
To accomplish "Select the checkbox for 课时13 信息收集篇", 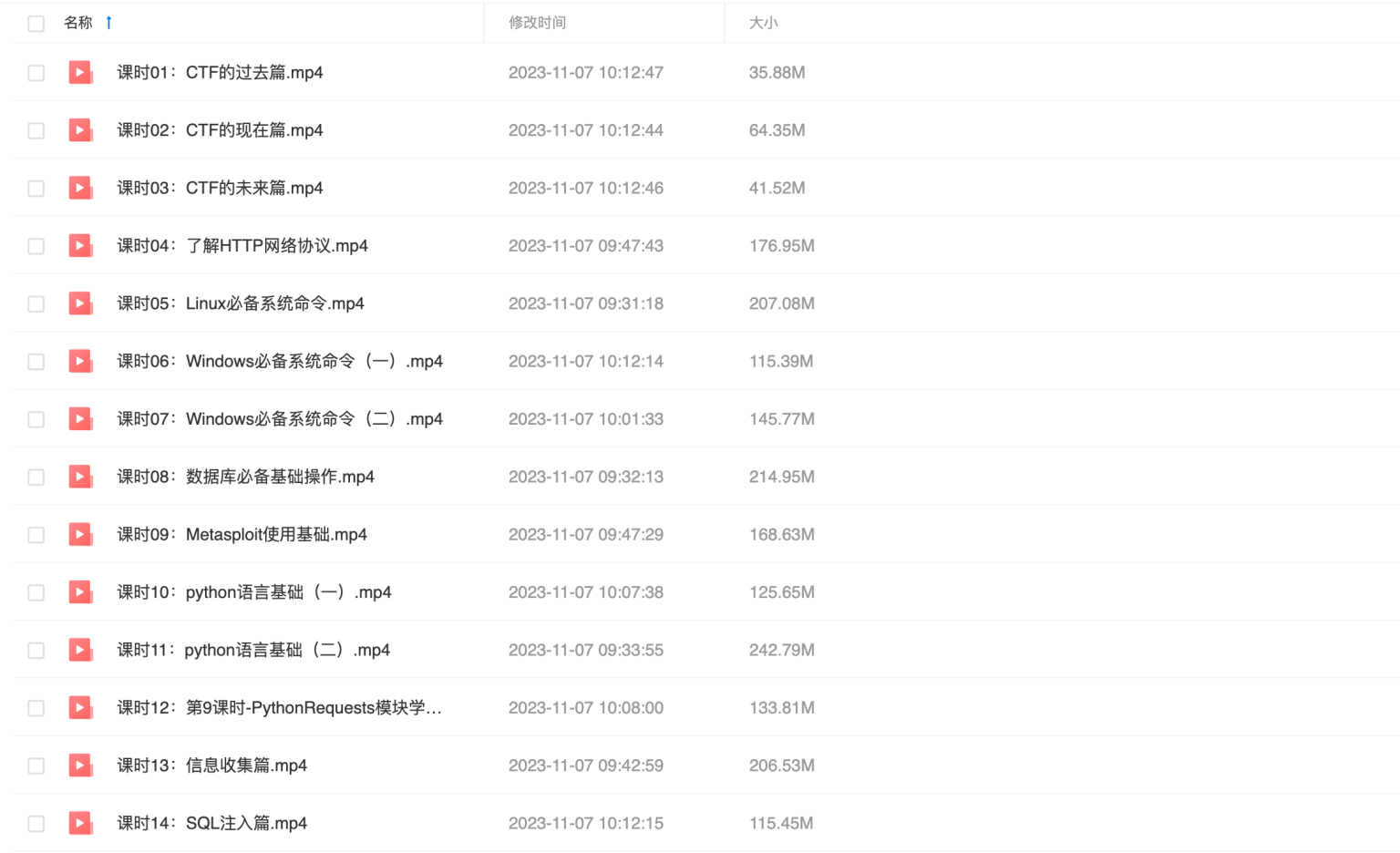I will pos(36,766).
